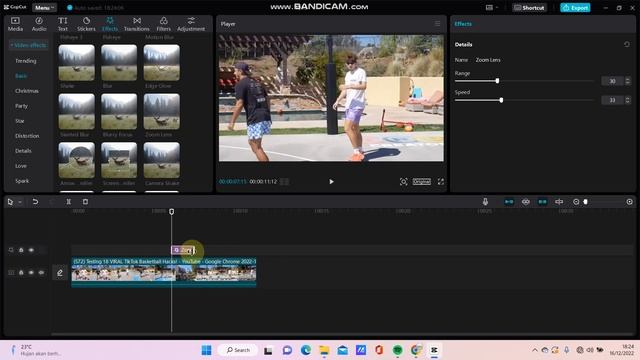Open the Original aspect ratio selector
Screen dimensions: 640x360
422,182
